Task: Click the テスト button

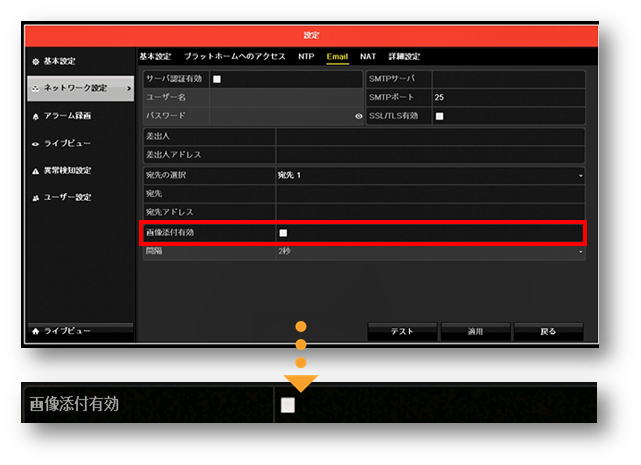Action: [x=402, y=331]
